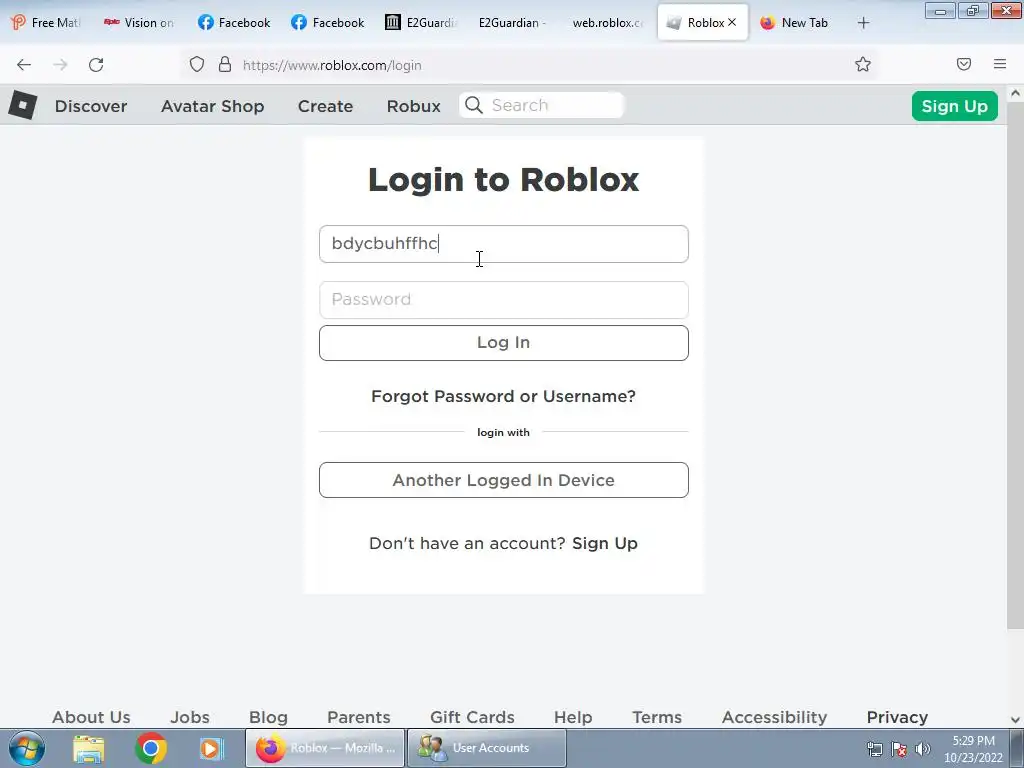Click the Log In button
The width and height of the screenshot is (1024, 768).
point(504,343)
